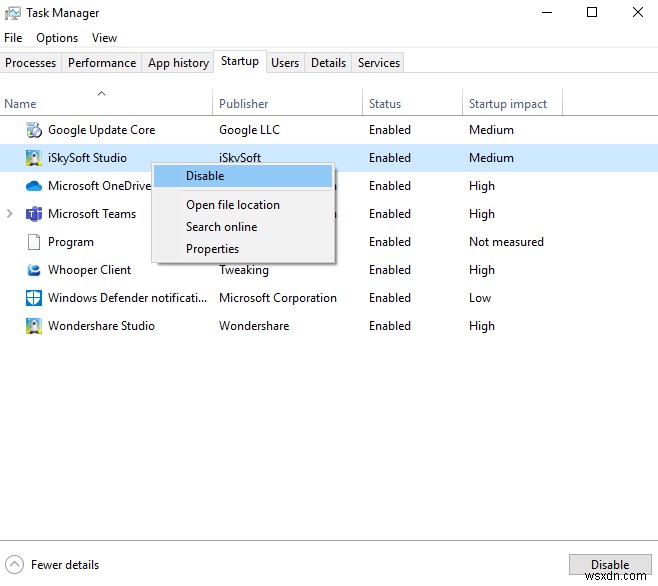Click the Wondershare Studio icon

(34, 326)
